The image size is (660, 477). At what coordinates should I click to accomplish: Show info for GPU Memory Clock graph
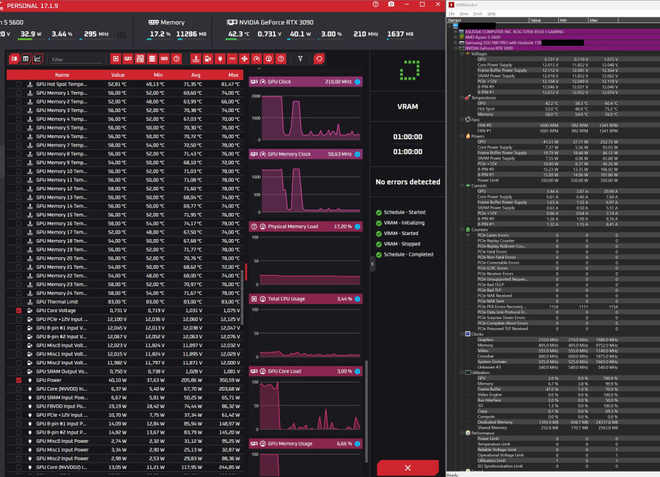pyautogui.click(x=357, y=154)
